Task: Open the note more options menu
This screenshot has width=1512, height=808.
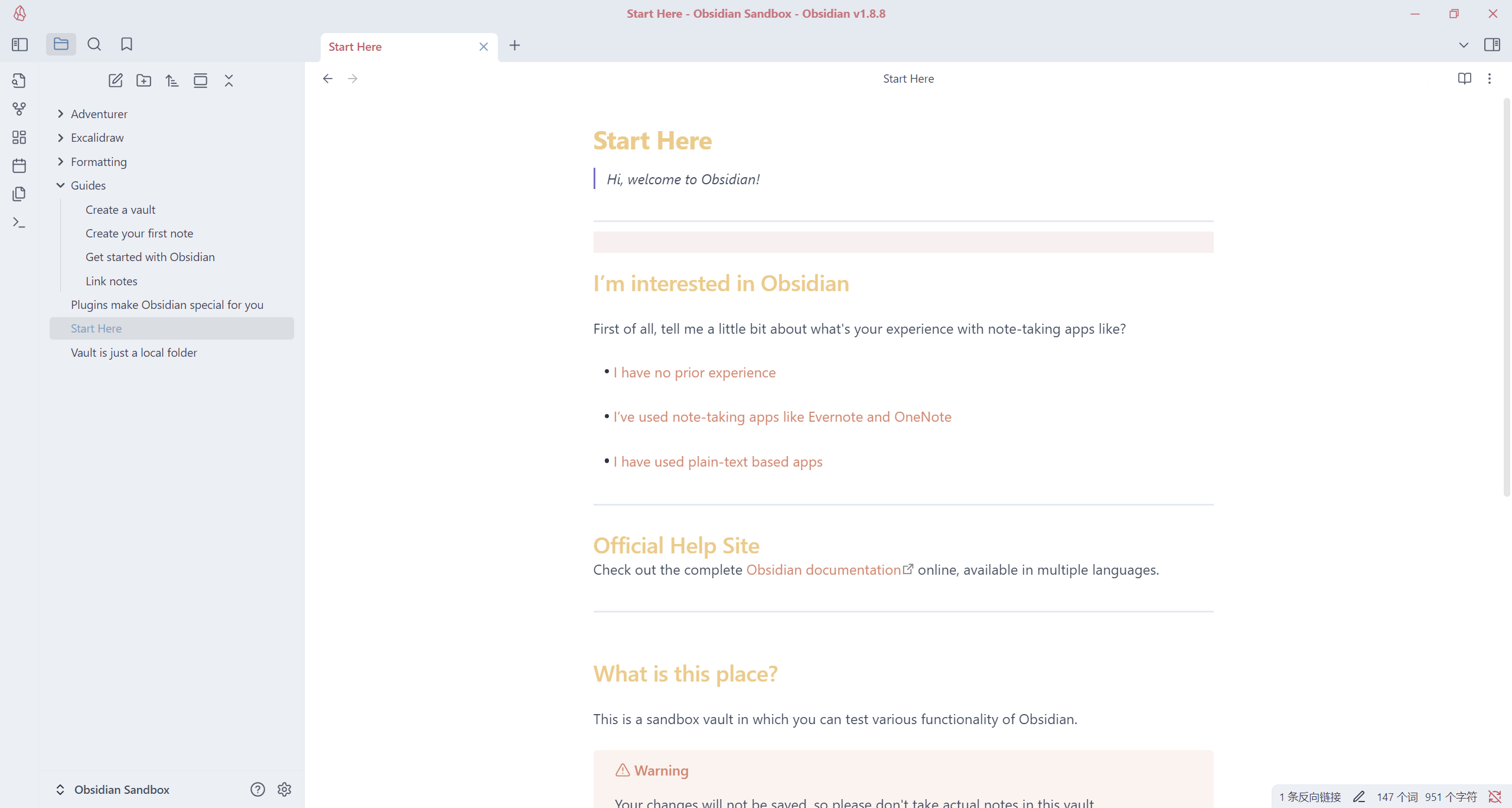Action: point(1490,79)
